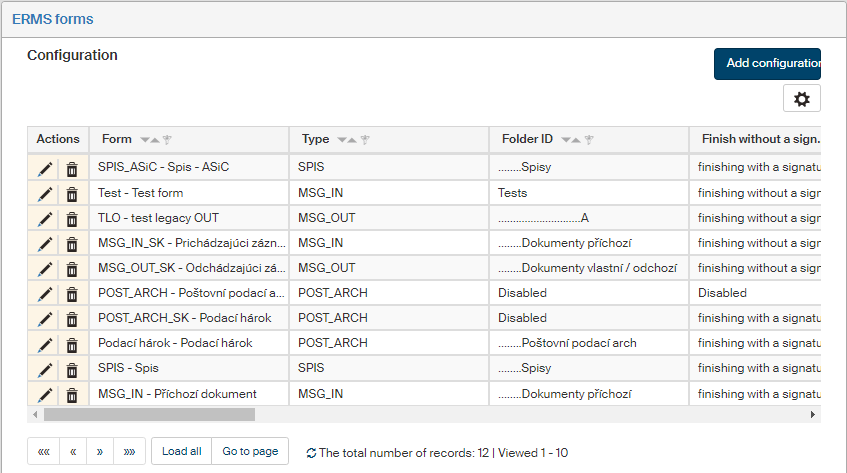Delete the Test form using its trash icon
847x473 pixels.
click(72, 194)
